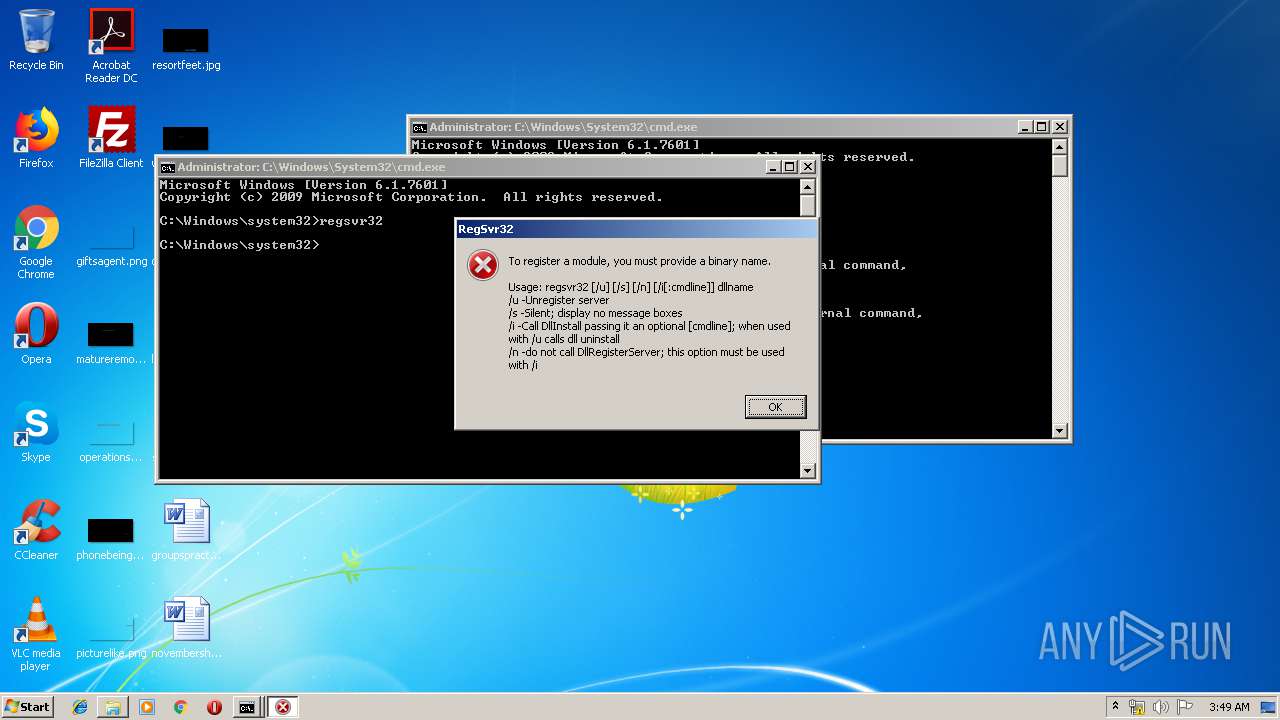Viewport: 1280px width, 720px height.
Task: Click the front cmd.exe title bar
Action: 487,167
